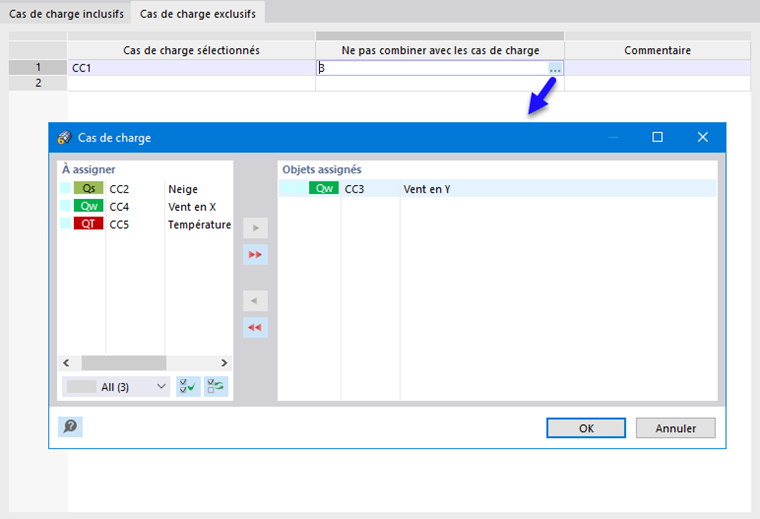The height and width of the screenshot is (519, 760).
Task: Click the Ne pas combiner avec les cas de charge header
Action: [440, 50]
